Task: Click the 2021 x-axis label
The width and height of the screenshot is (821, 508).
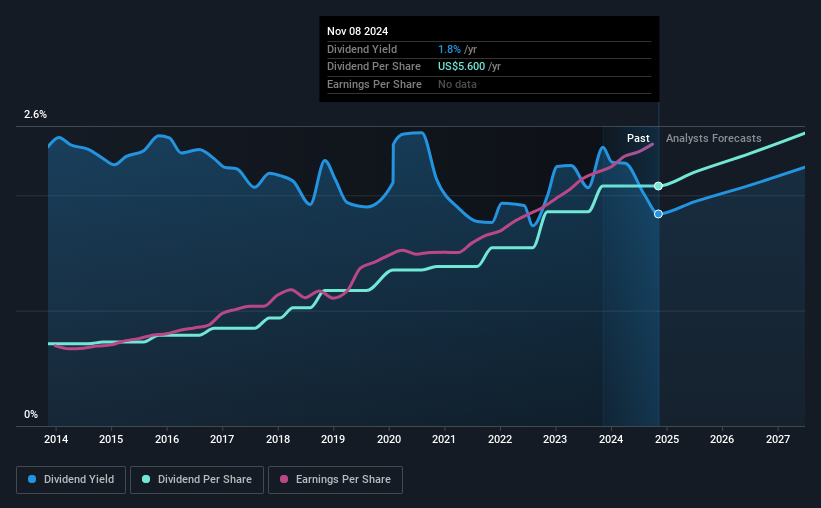Action: [444, 439]
